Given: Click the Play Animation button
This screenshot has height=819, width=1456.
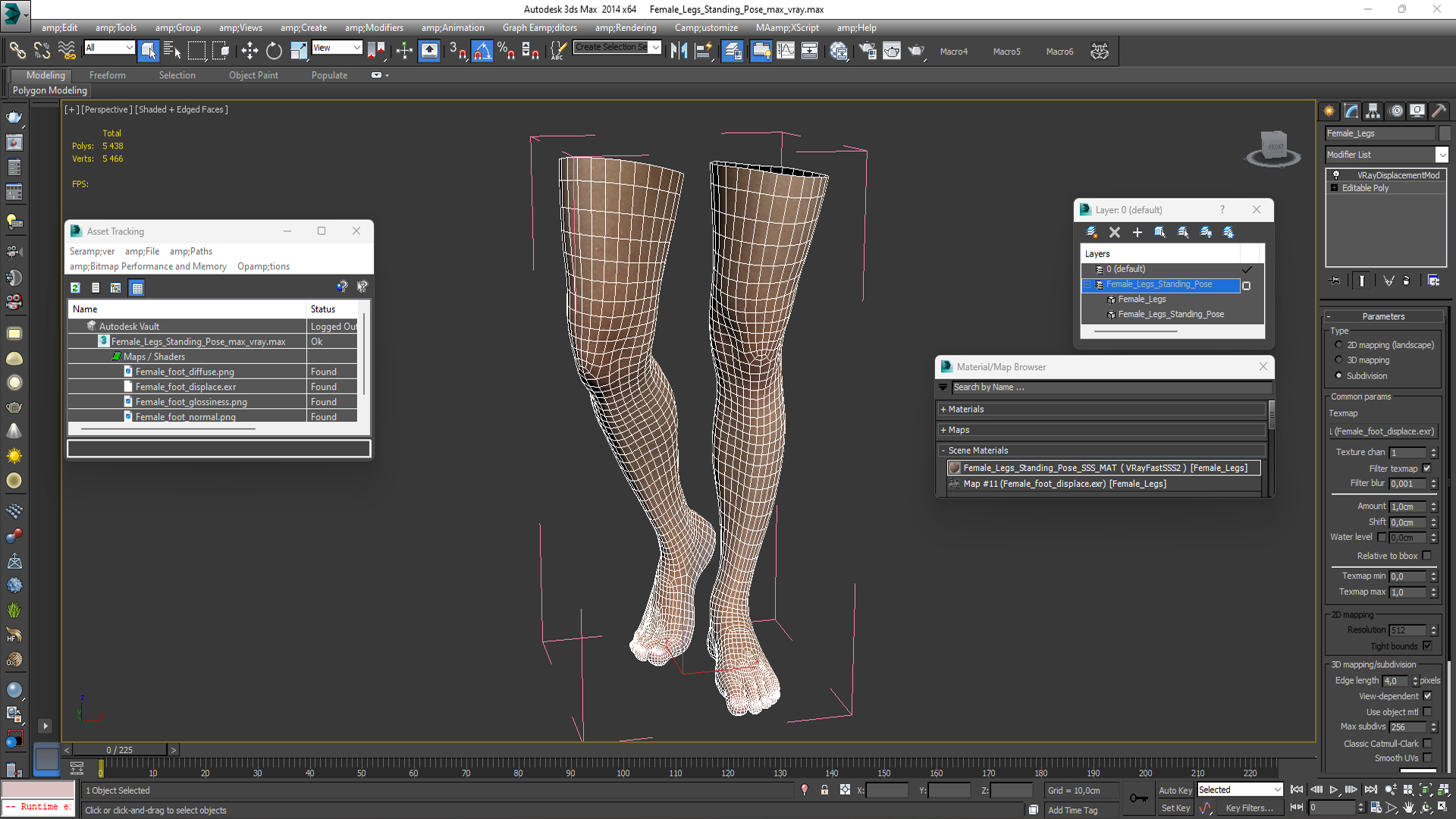Looking at the screenshot, I should coord(1334,790).
